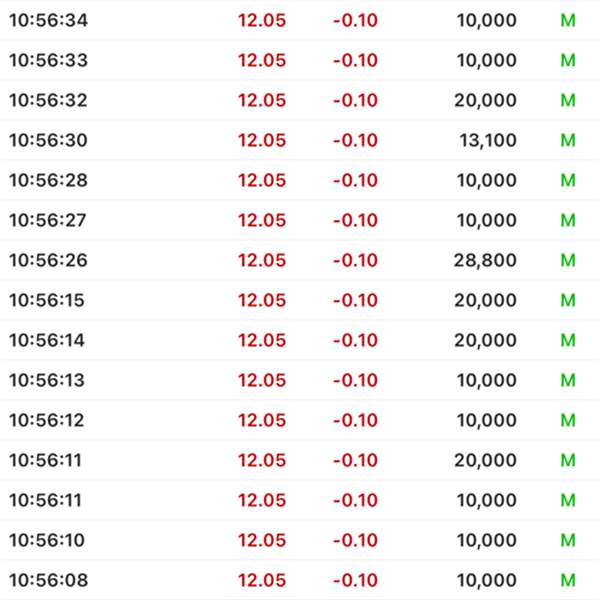Select the time stamp 10:56:10
600x600 pixels.
47,540
